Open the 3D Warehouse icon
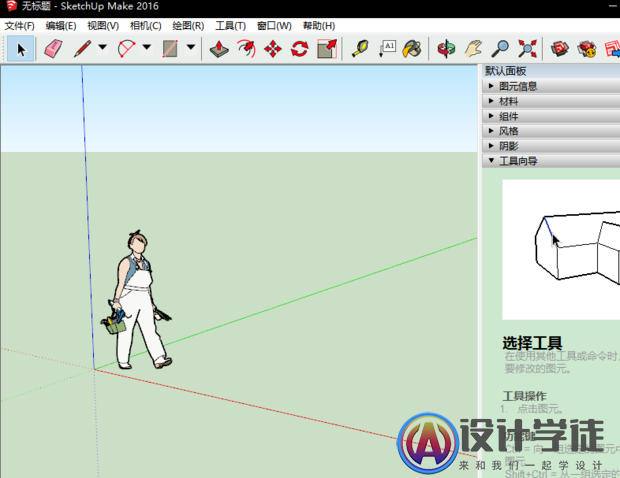The height and width of the screenshot is (478, 620). click(x=560, y=49)
